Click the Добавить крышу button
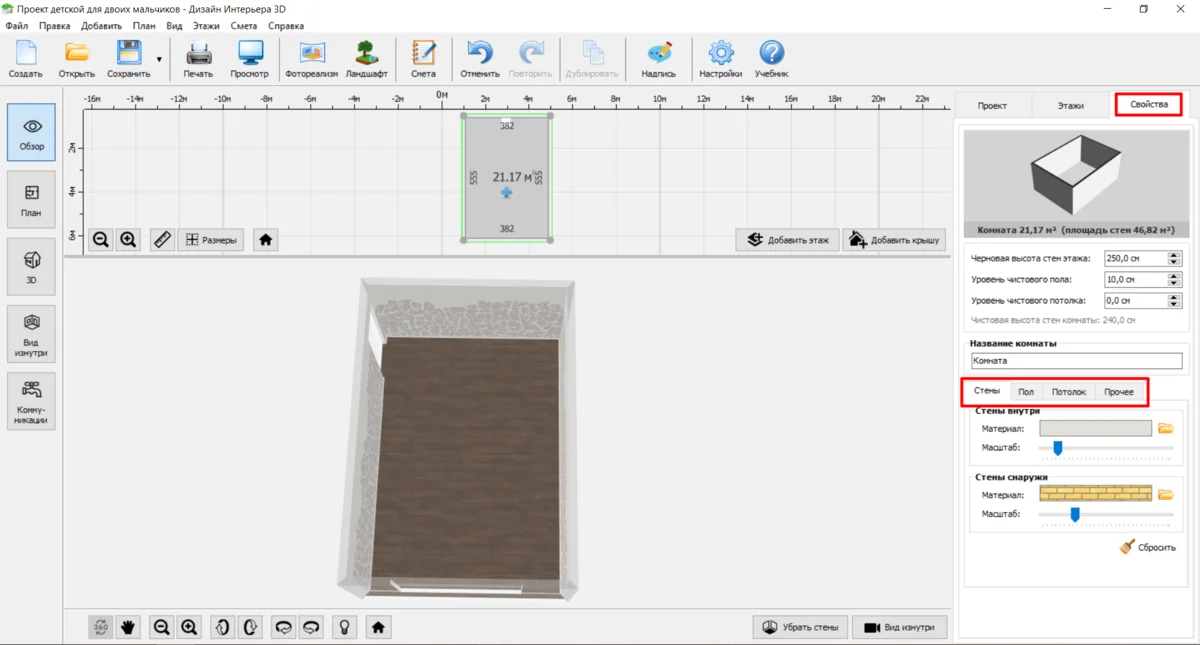 click(x=894, y=240)
